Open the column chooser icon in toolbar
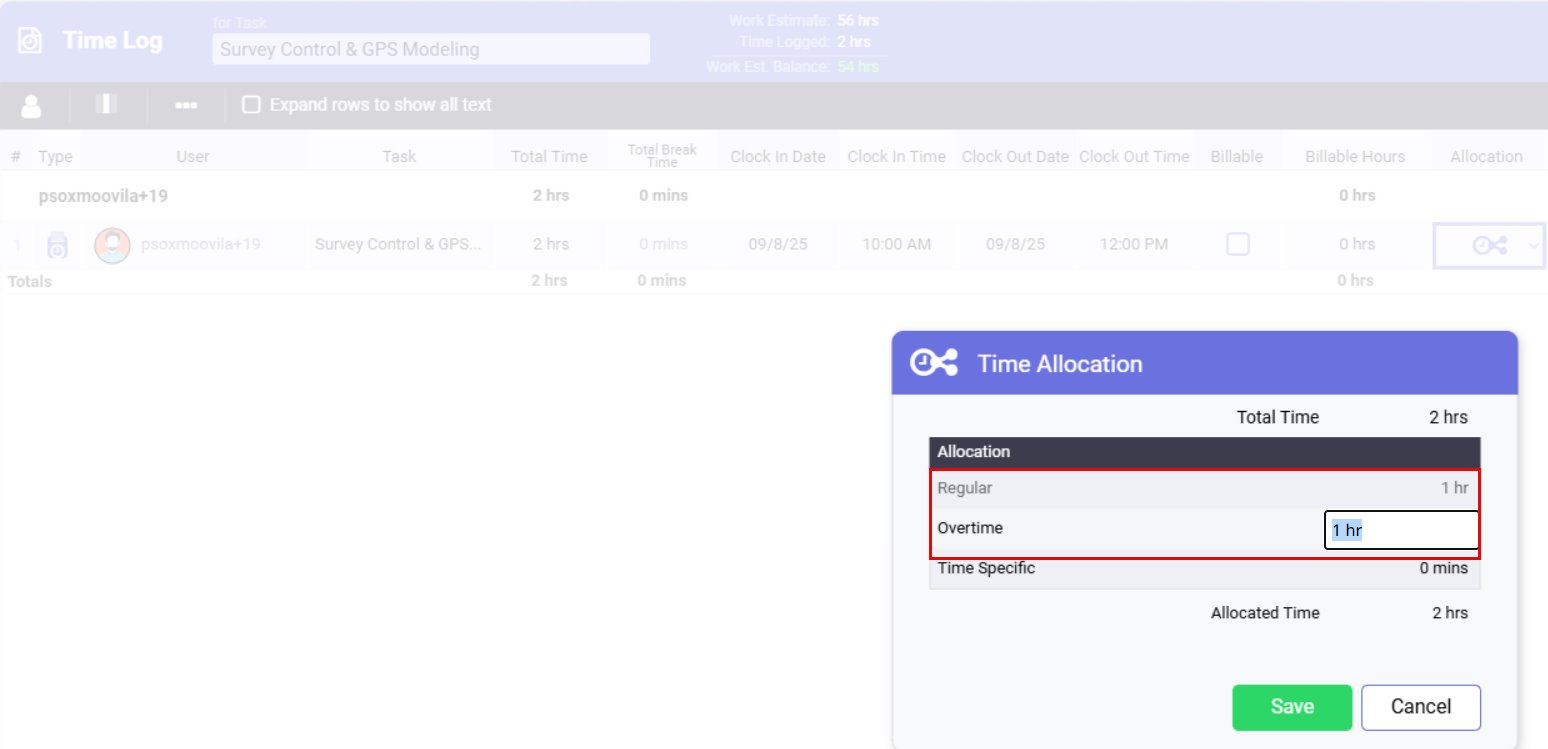 [109, 105]
